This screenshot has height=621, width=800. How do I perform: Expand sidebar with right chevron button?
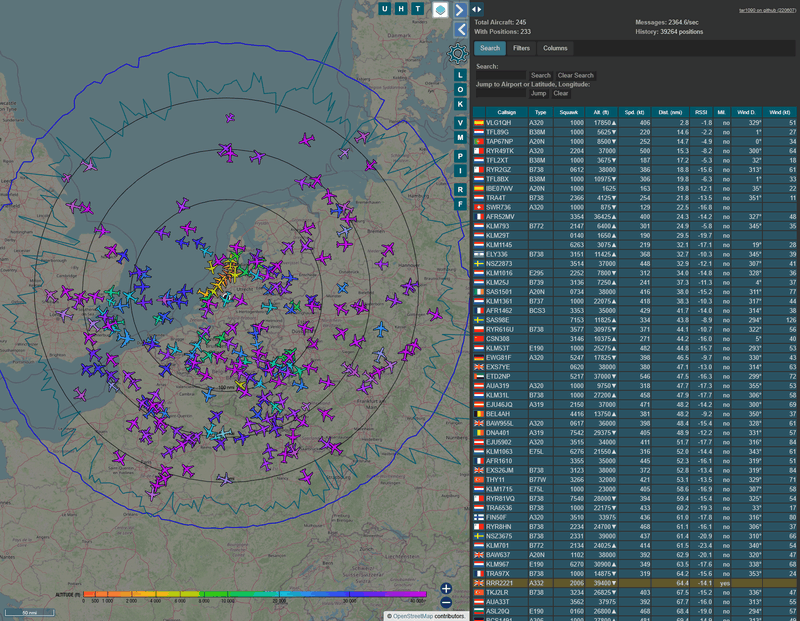click(x=460, y=9)
